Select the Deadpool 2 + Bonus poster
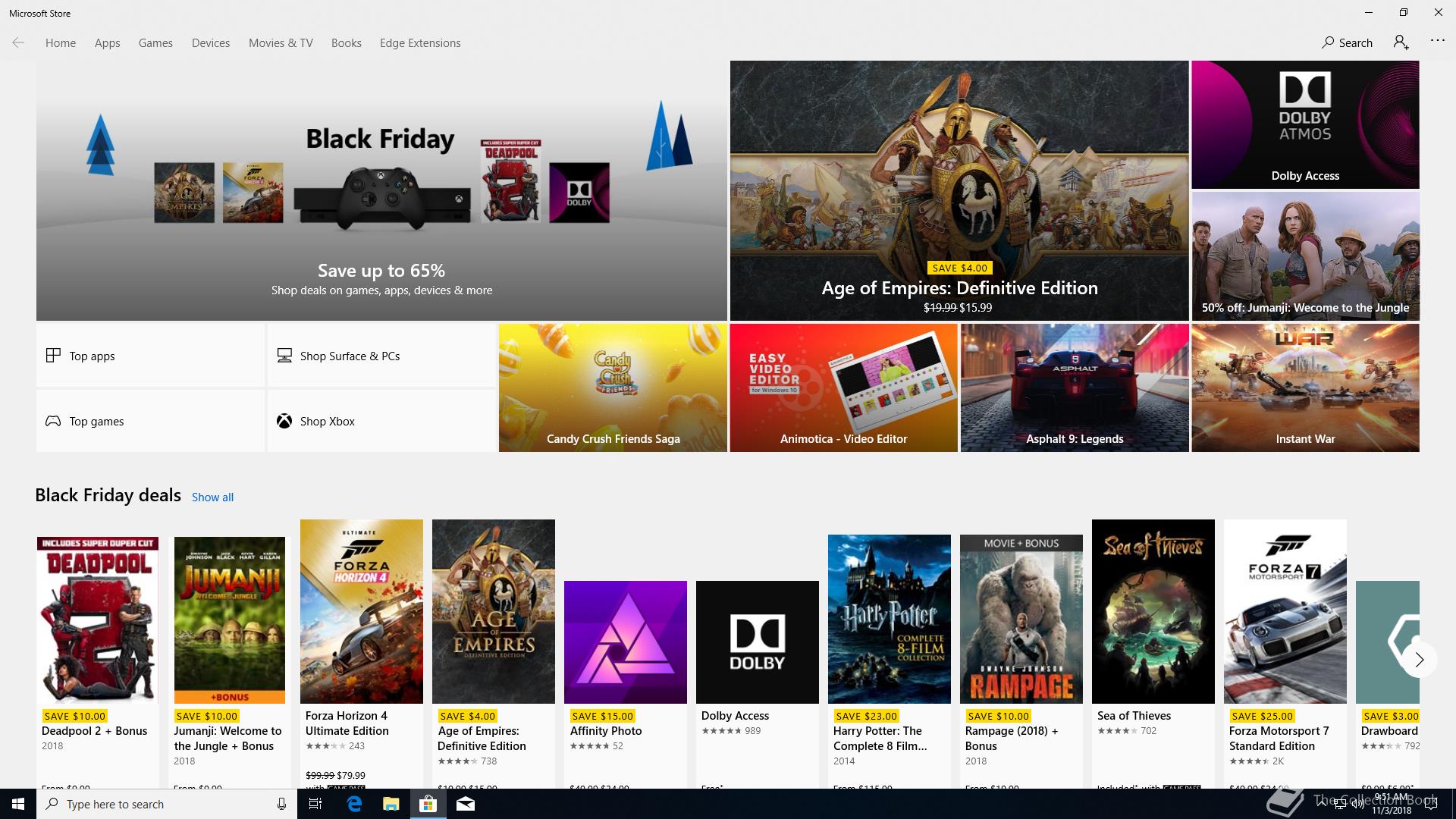Image resolution: width=1456 pixels, height=819 pixels. (98, 620)
